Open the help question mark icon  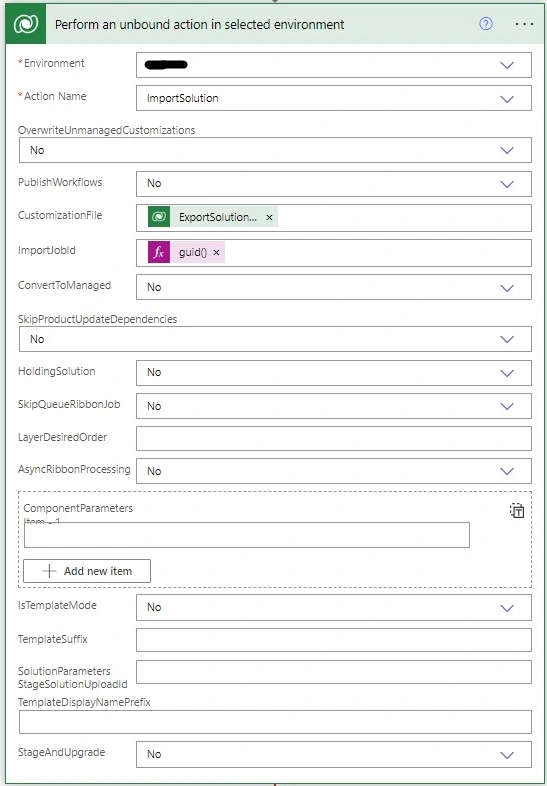coord(486,24)
